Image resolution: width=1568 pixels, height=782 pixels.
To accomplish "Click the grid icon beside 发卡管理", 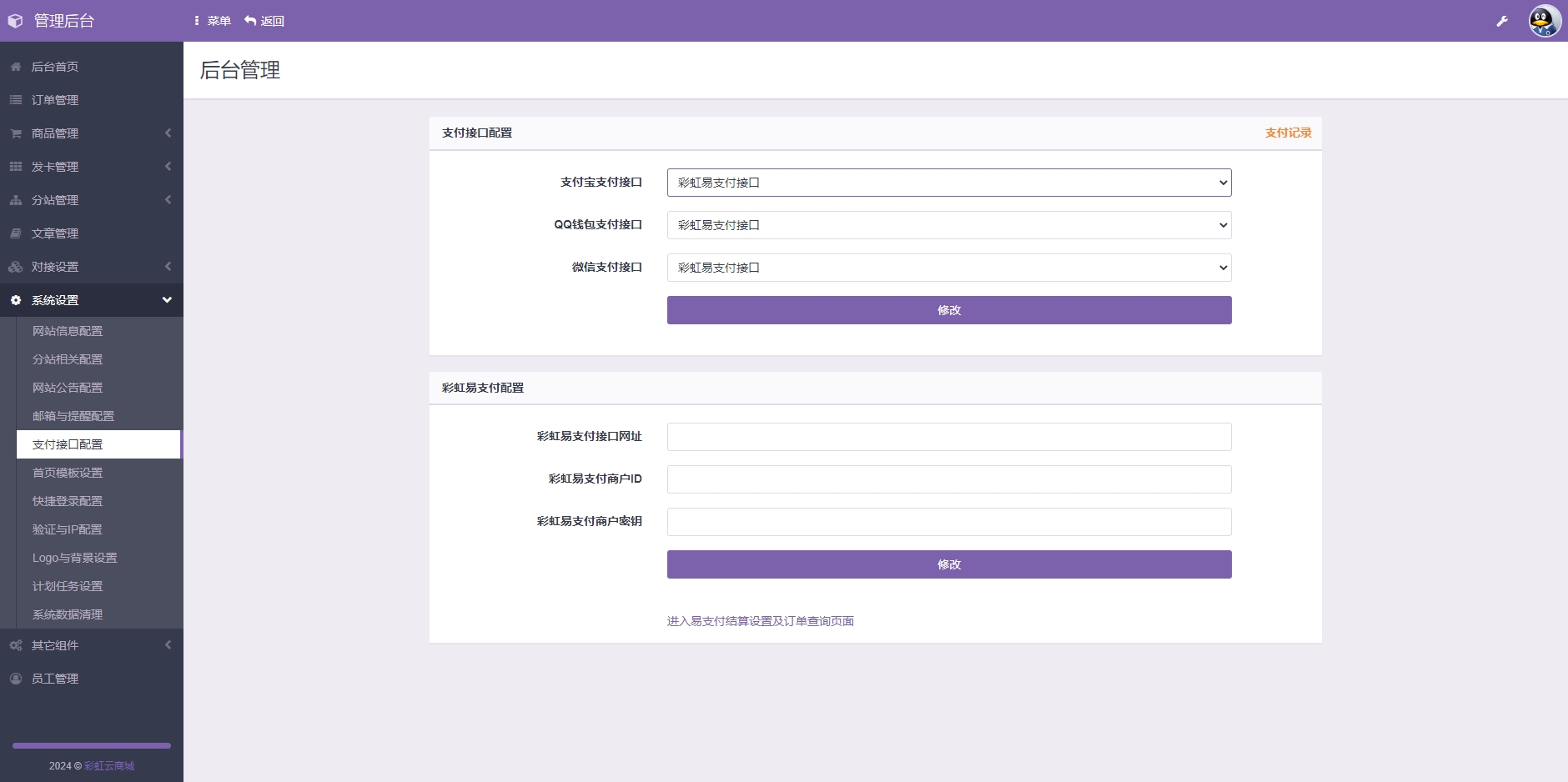I will pos(16,167).
